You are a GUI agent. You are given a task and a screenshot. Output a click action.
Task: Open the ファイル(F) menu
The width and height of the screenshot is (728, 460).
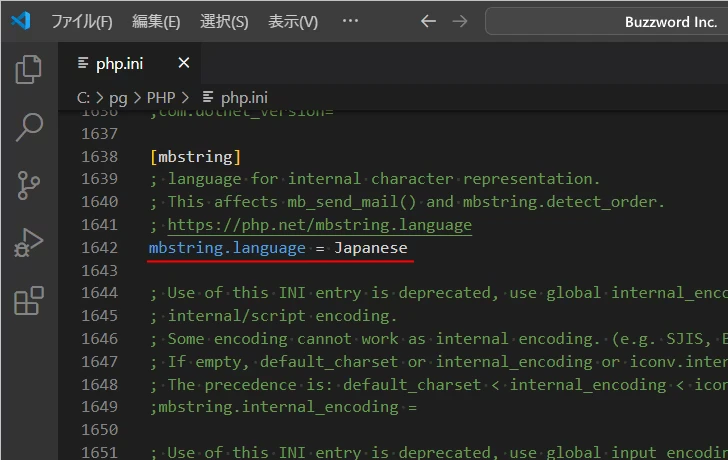point(82,21)
